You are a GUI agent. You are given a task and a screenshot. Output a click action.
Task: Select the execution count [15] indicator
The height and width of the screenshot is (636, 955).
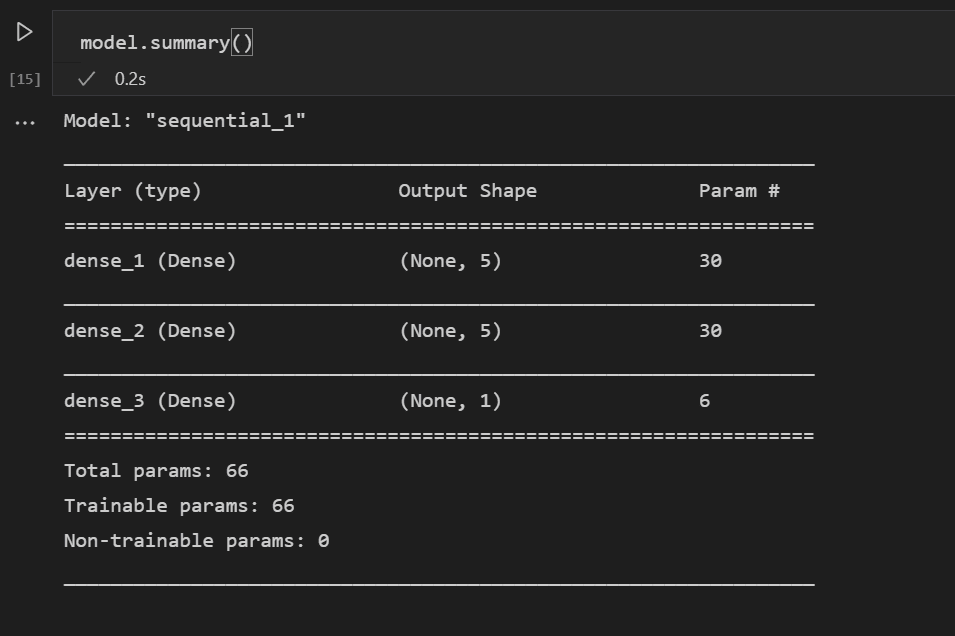[x=22, y=78]
